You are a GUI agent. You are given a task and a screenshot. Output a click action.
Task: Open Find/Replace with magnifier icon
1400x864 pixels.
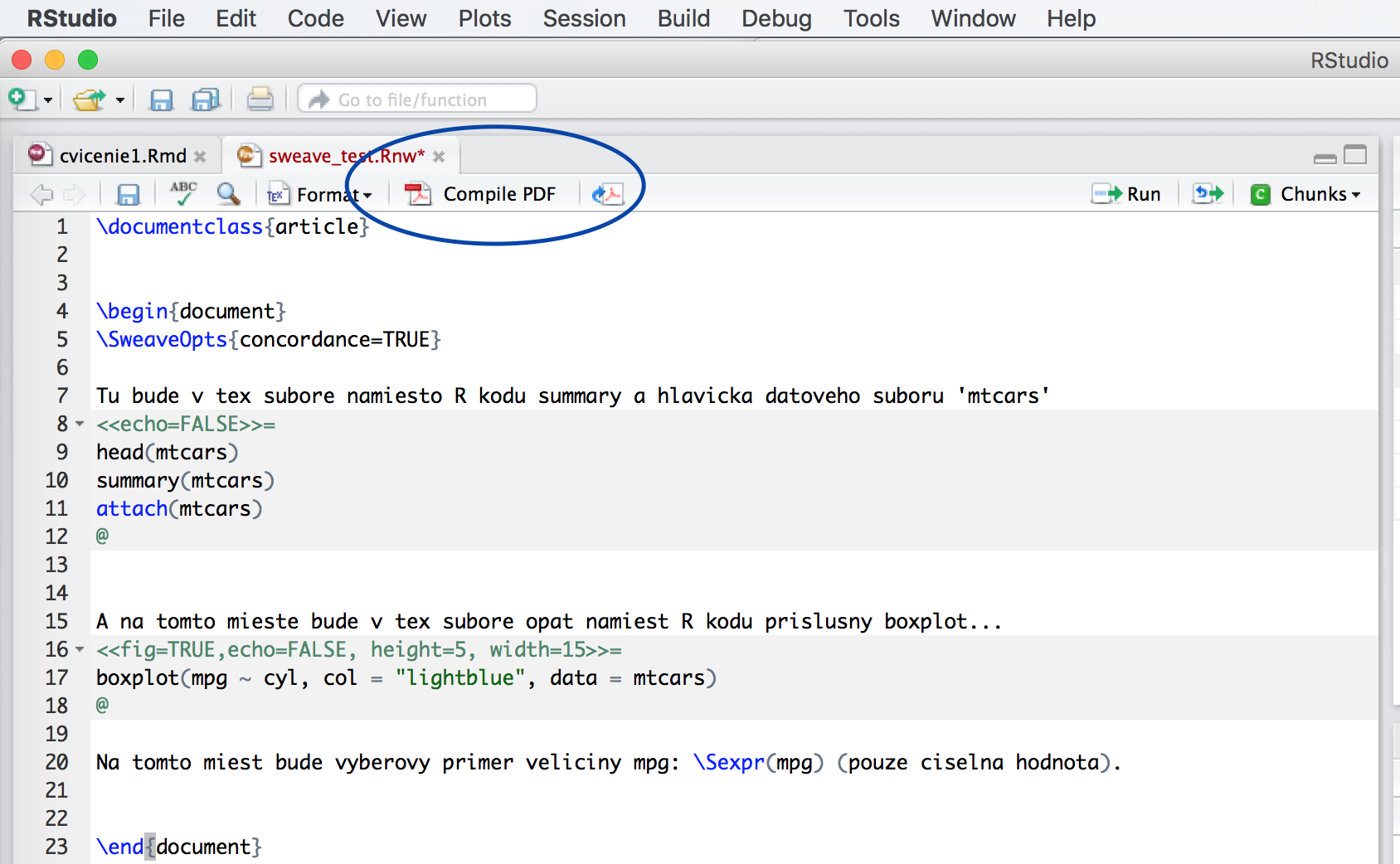(x=228, y=194)
